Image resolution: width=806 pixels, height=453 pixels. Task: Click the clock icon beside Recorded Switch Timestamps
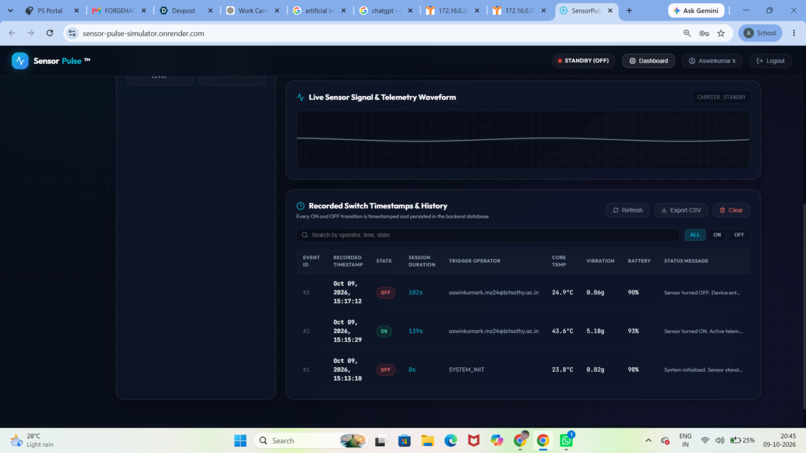[301, 206]
